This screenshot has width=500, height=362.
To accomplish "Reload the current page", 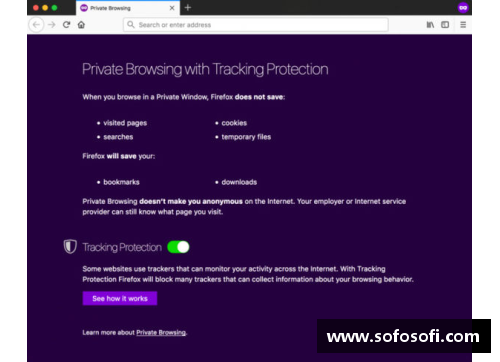I will point(66,25).
